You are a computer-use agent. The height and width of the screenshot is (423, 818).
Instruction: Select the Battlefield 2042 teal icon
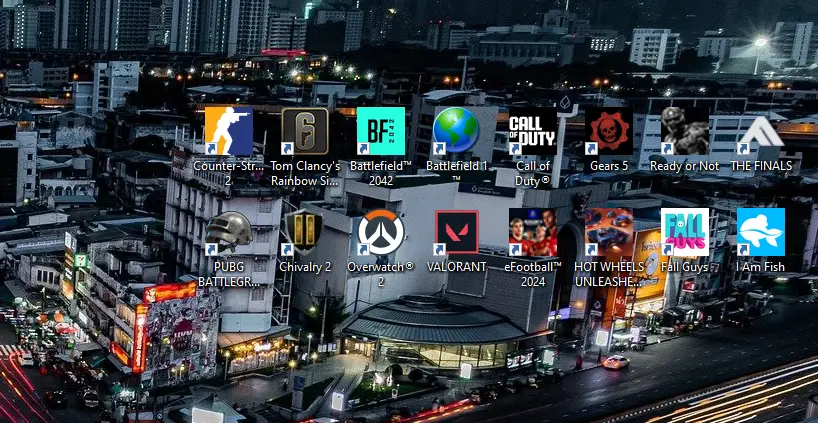381,131
